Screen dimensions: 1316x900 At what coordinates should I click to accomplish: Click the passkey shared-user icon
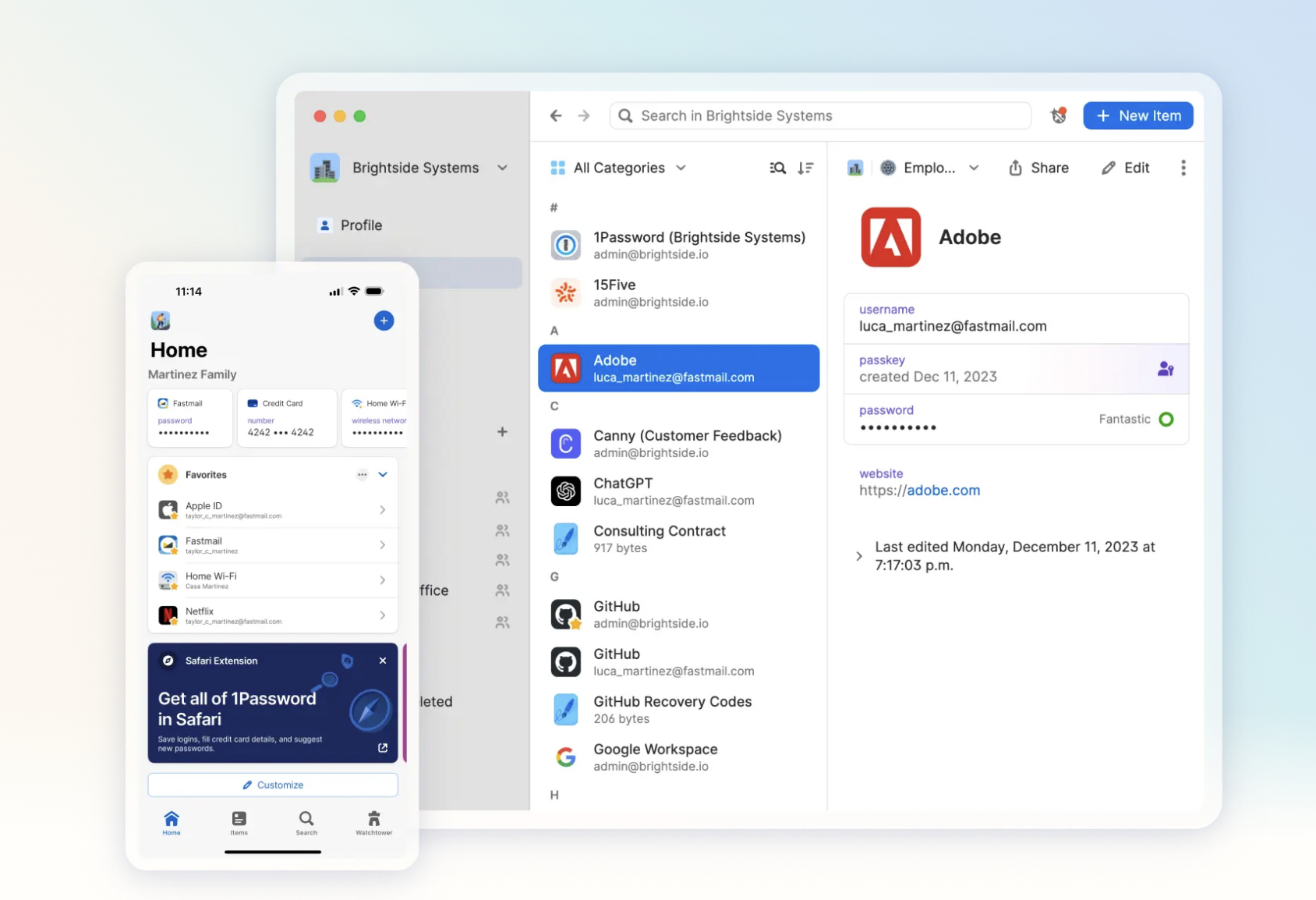pos(1166,369)
